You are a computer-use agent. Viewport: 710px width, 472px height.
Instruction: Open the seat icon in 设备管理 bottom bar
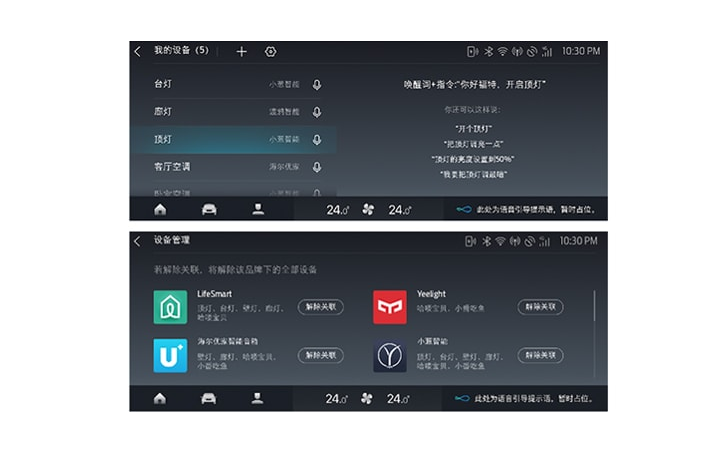click(257, 398)
